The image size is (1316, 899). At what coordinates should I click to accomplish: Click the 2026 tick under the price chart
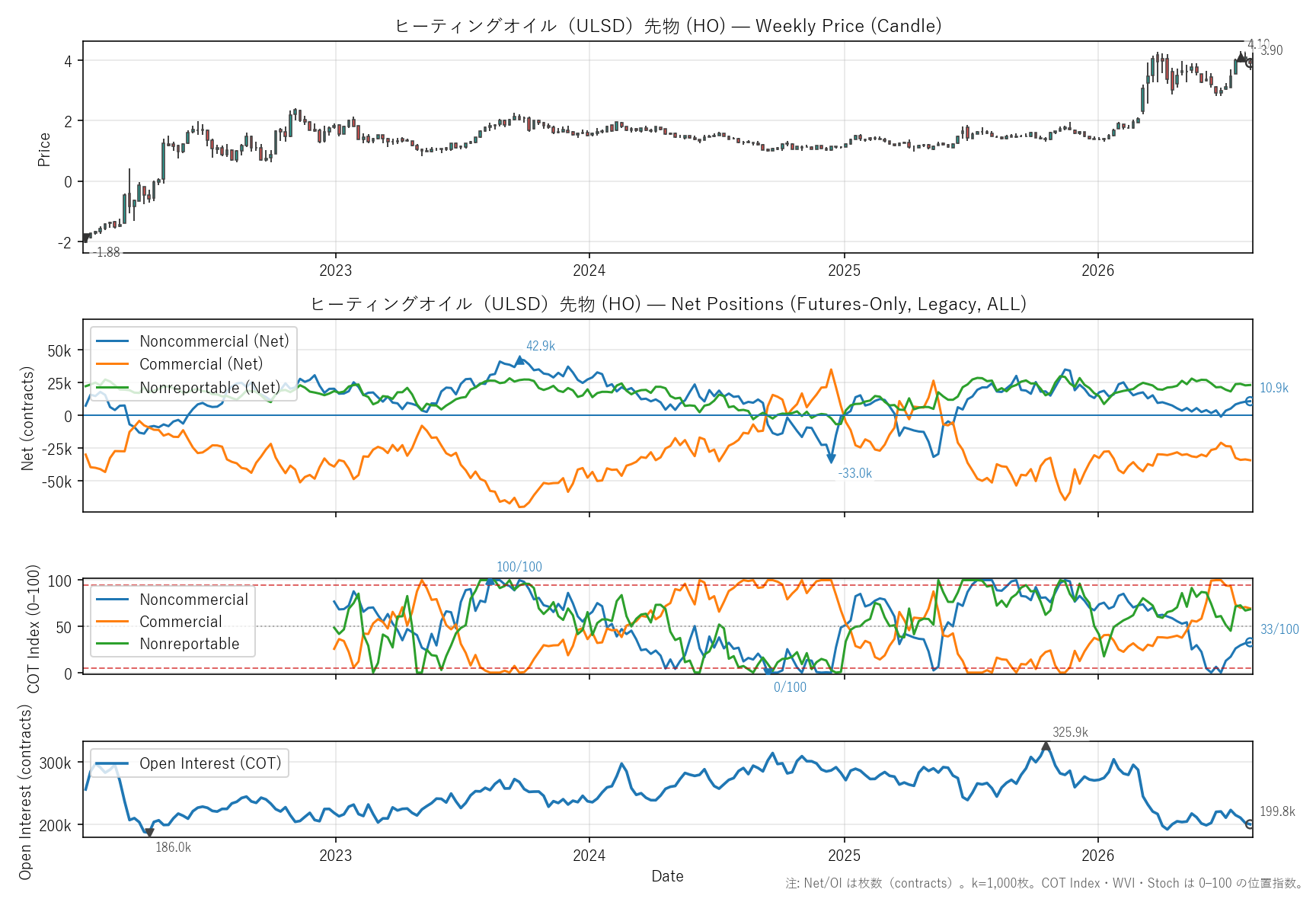coord(1098,270)
